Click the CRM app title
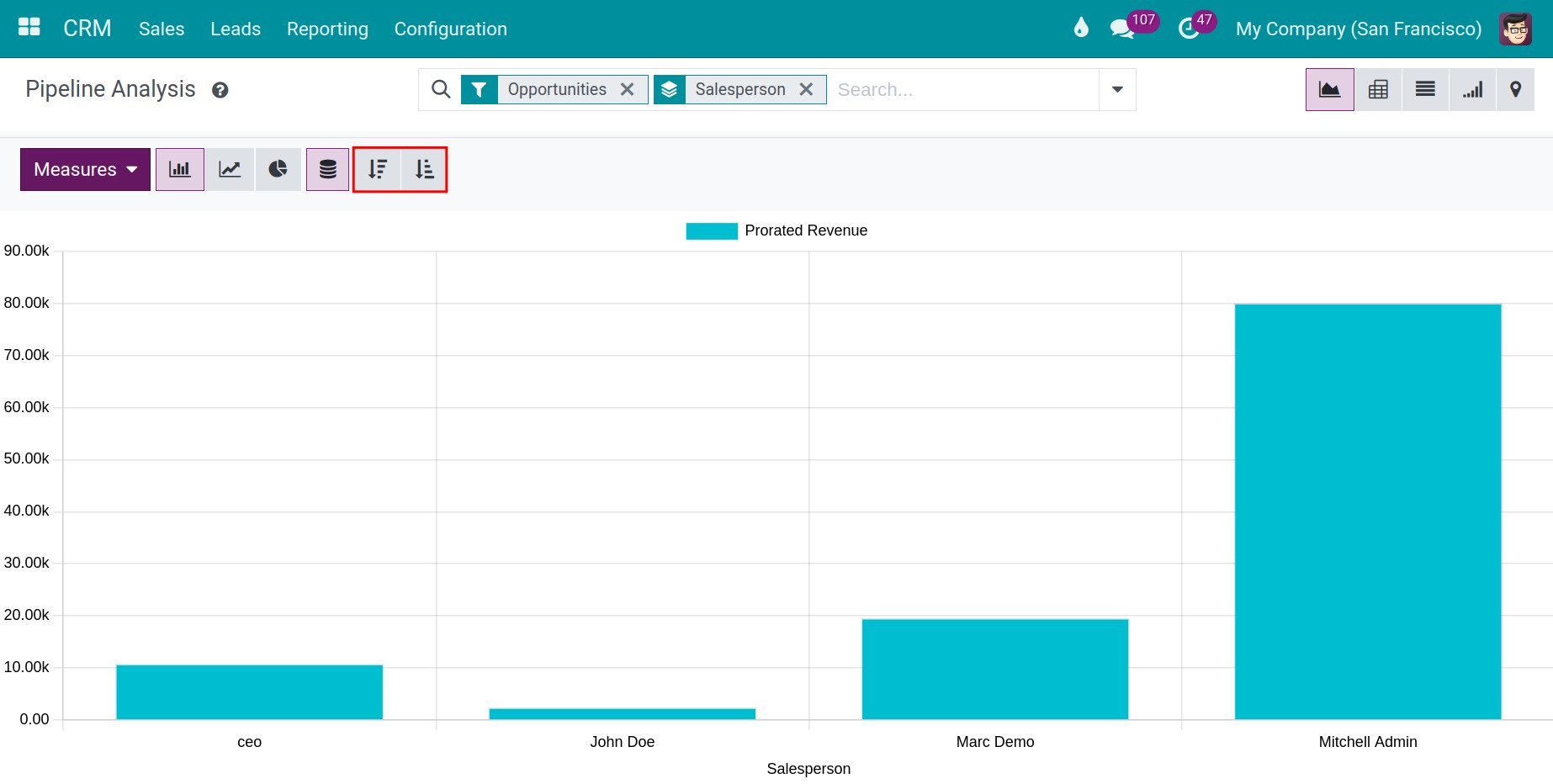 [87, 29]
